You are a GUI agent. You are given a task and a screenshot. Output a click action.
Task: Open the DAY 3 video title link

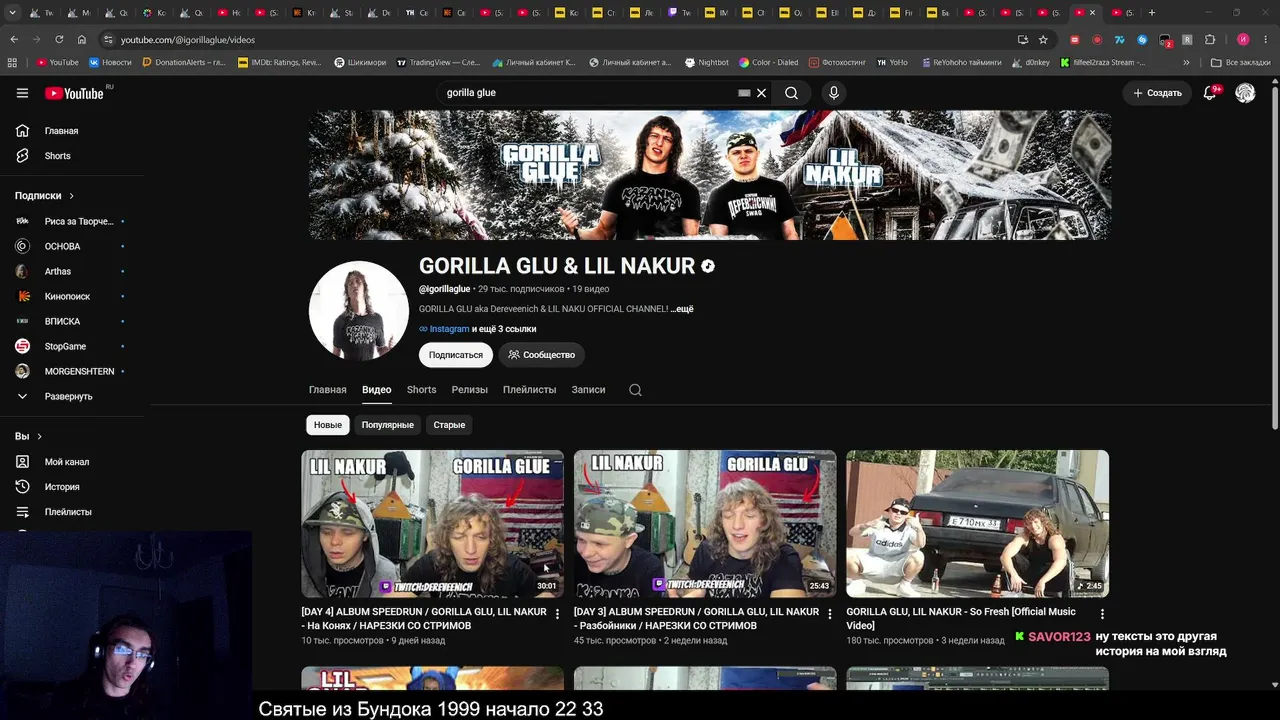tap(697, 619)
